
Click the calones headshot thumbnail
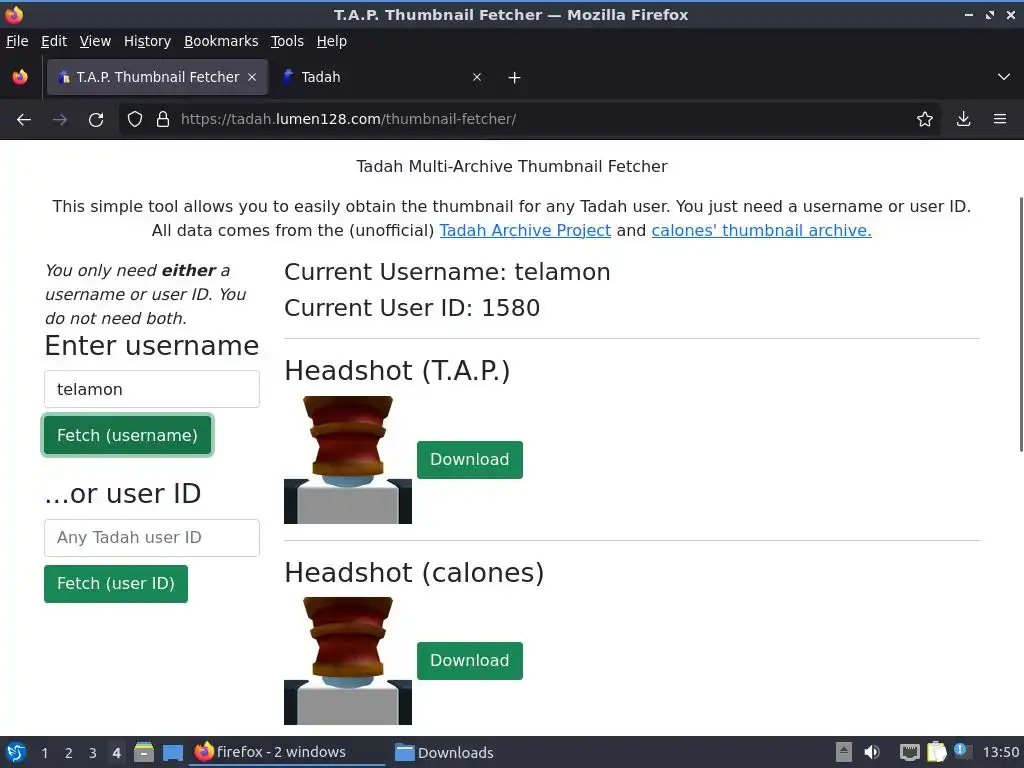347,661
